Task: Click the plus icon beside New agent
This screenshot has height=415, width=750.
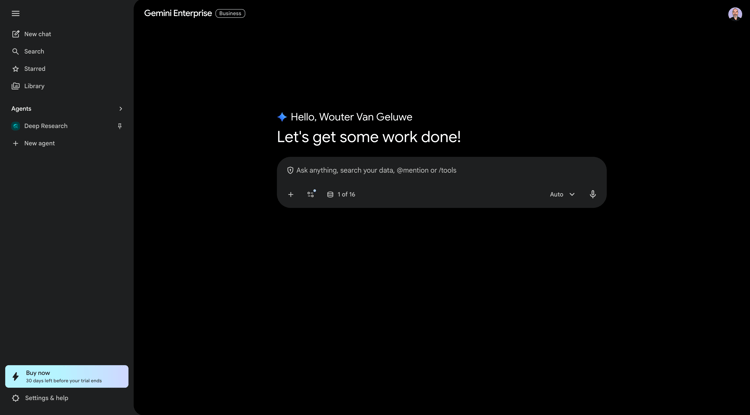Action: pyautogui.click(x=15, y=143)
